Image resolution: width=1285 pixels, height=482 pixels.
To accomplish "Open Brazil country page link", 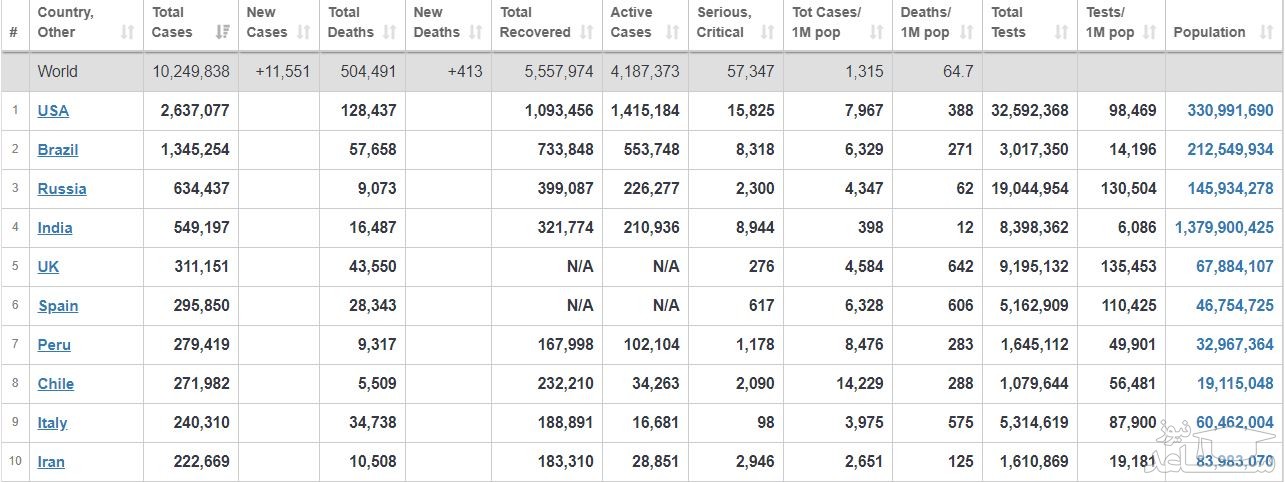I will pos(58,150).
